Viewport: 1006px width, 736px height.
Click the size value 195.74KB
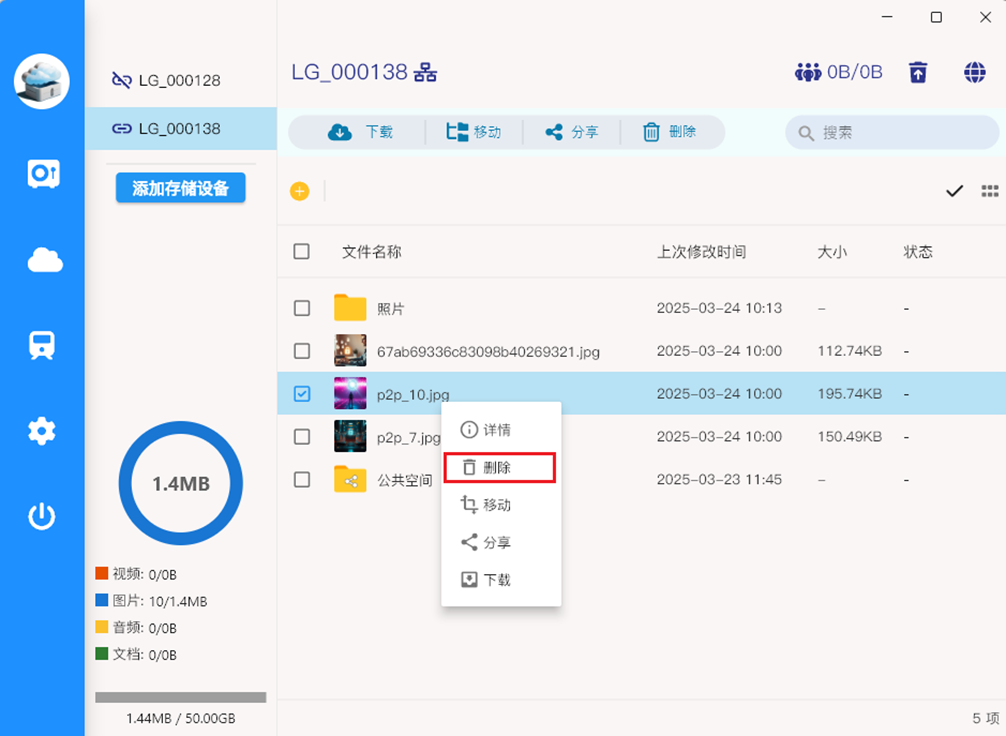click(x=849, y=394)
